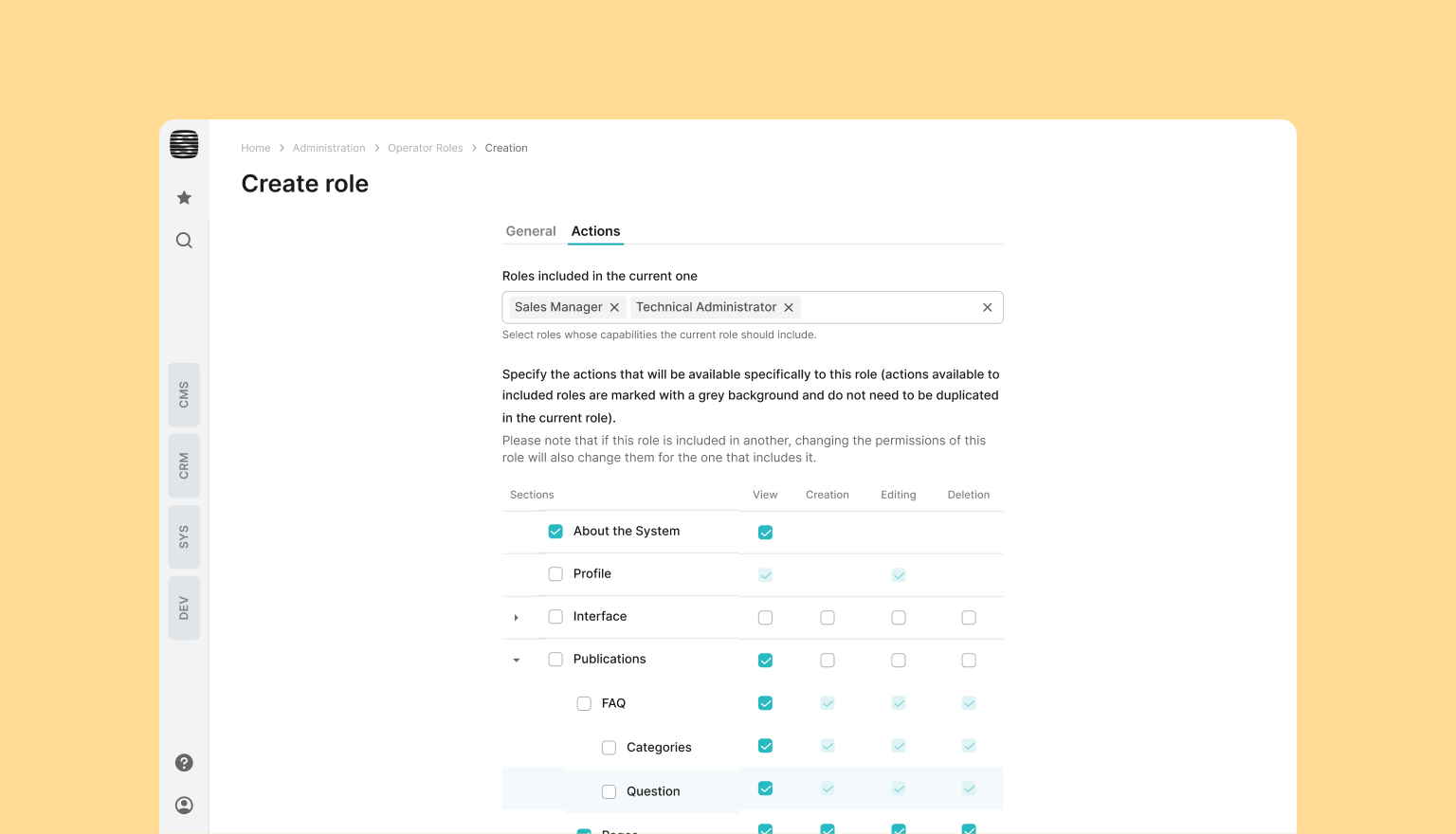Open the user account icon
The height and width of the screenshot is (834, 1456).
(184, 806)
